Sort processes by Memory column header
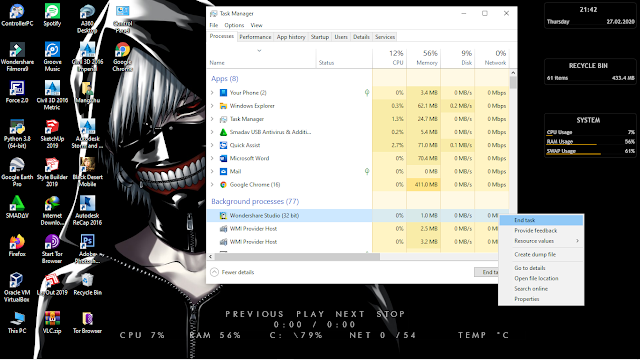 [424, 58]
